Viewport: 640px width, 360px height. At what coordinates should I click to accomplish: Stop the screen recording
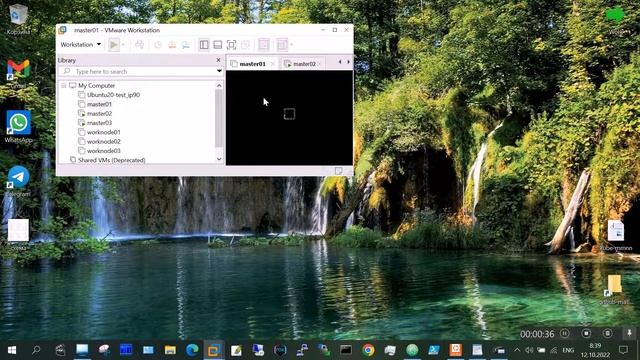(x=586, y=333)
